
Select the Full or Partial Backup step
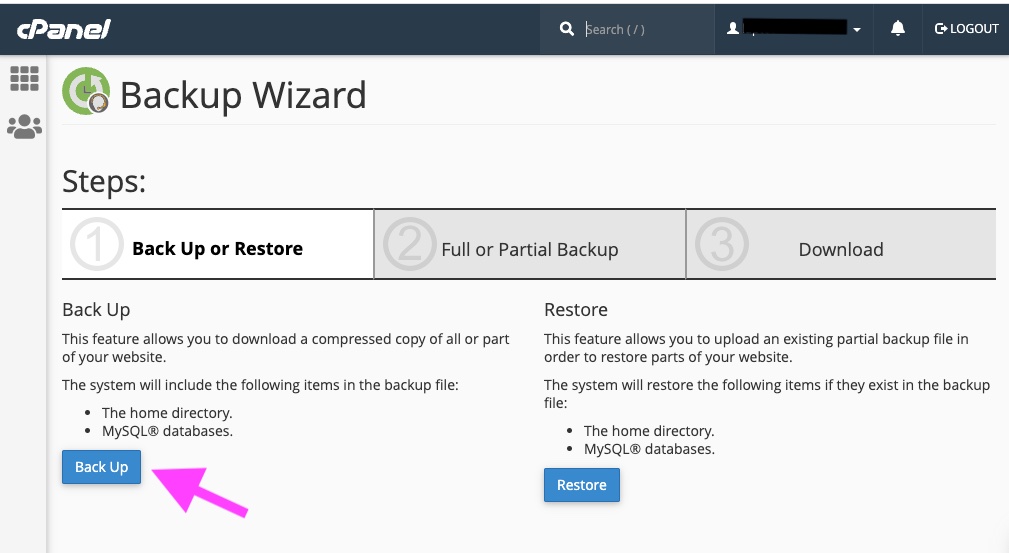pyautogui.click(x=530, y=250)
